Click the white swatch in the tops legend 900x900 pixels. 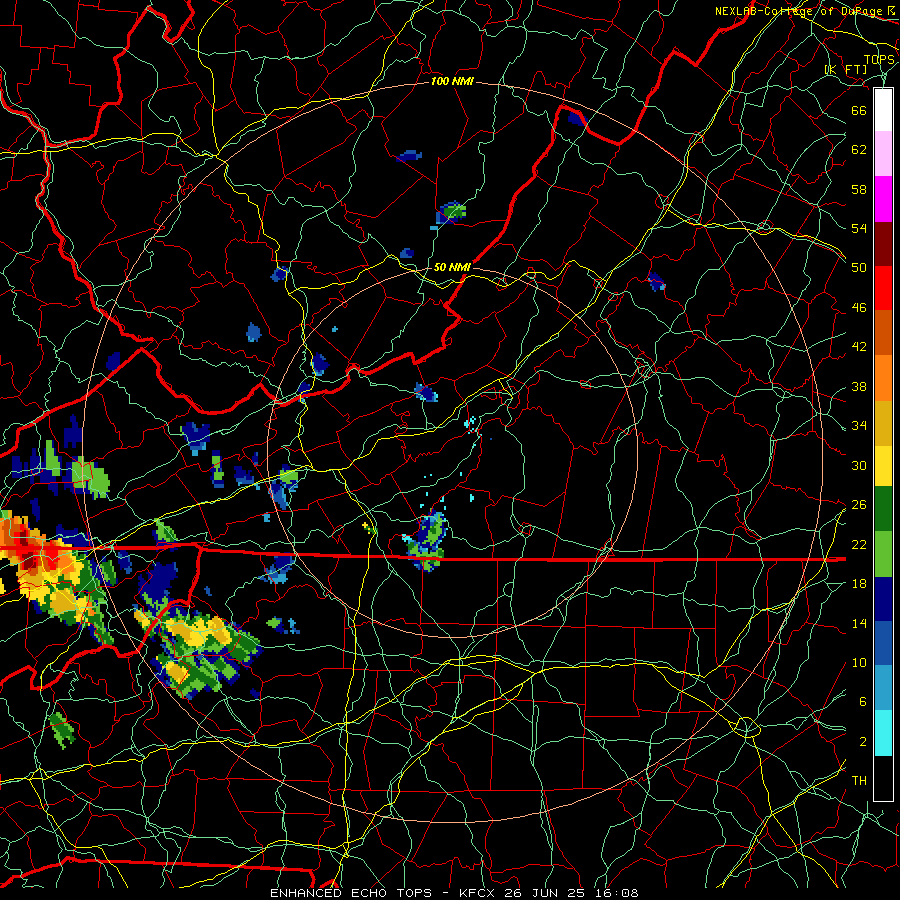(883, 110)
